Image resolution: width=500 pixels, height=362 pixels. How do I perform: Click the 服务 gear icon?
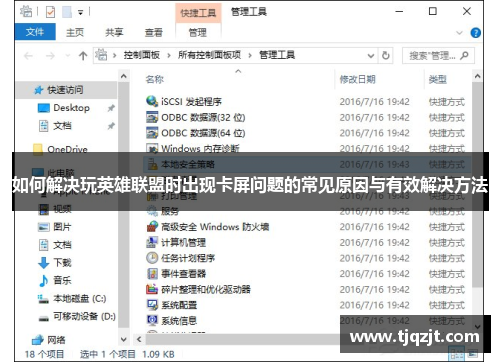[x=152, y=211]
